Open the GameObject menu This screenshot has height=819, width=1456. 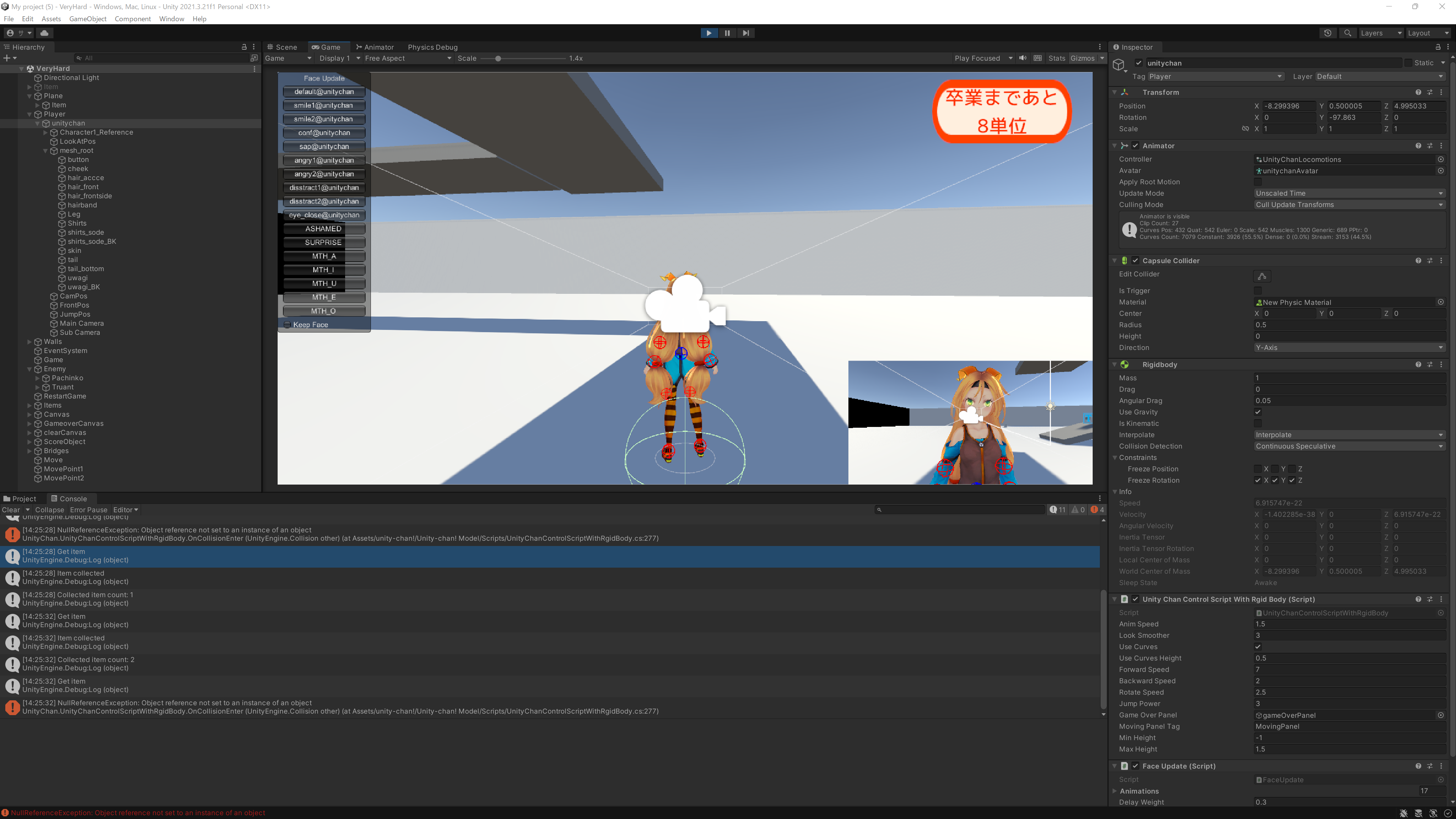pyautogui.click(x=88, y=19)
